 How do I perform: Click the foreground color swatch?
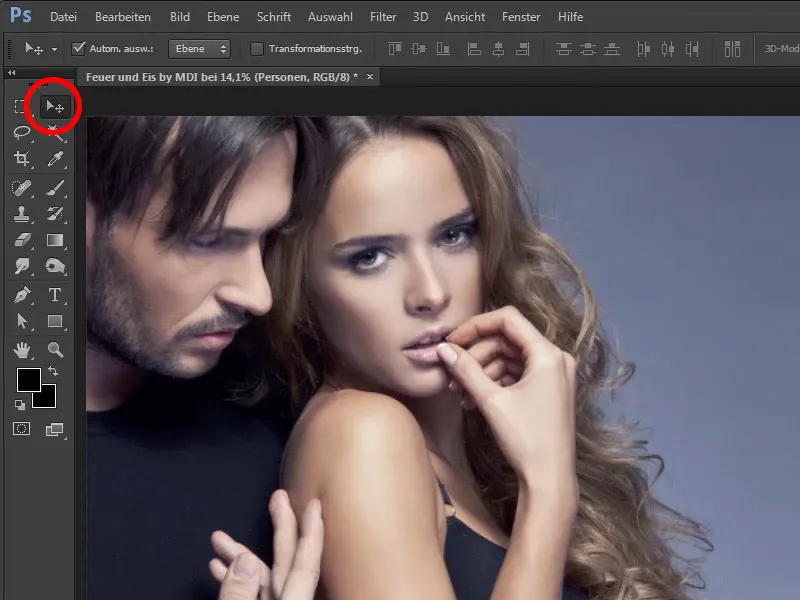coord(30,380)
